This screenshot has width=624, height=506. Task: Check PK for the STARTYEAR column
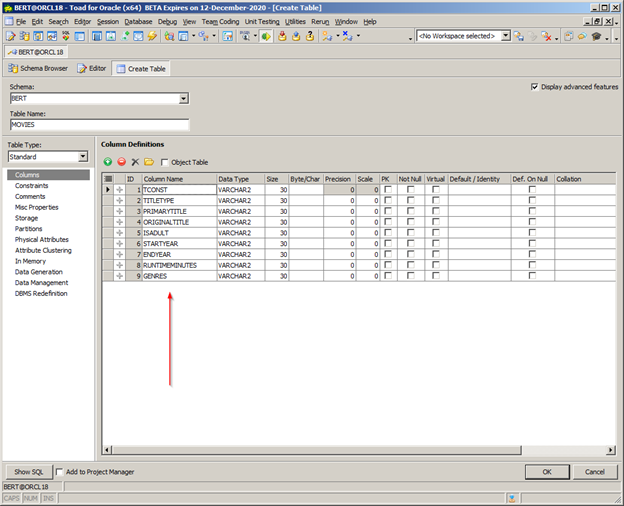click(388, 243)
